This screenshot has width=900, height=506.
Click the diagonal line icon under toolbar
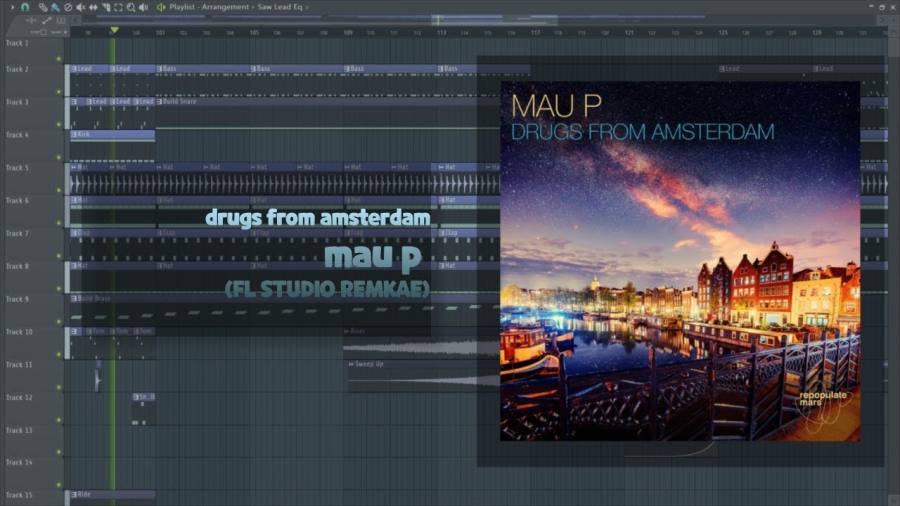click(x=47, y=21)
